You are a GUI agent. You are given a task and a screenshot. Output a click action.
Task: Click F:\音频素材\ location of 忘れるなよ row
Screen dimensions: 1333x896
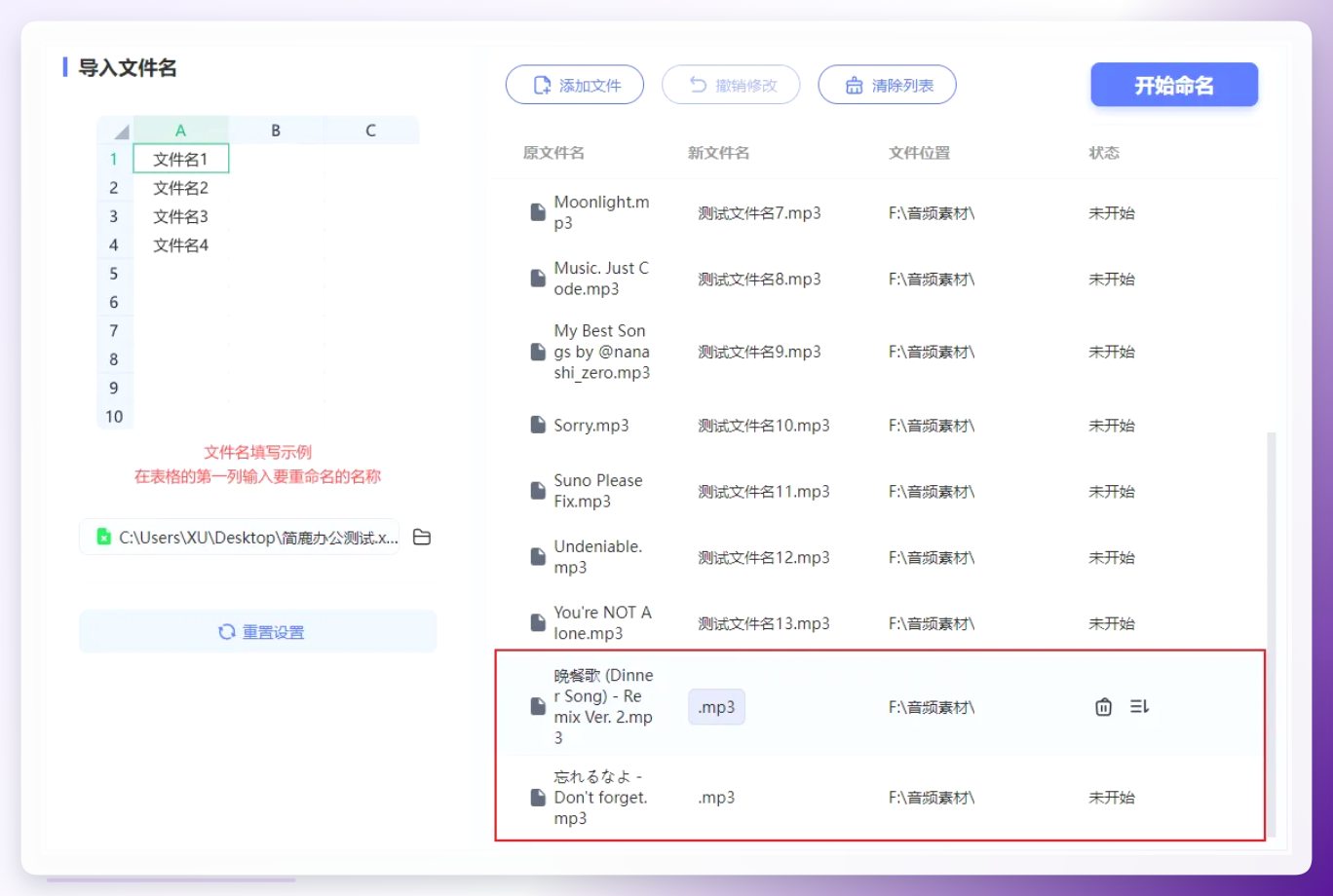pyautogui.click(x=932, y=798)
